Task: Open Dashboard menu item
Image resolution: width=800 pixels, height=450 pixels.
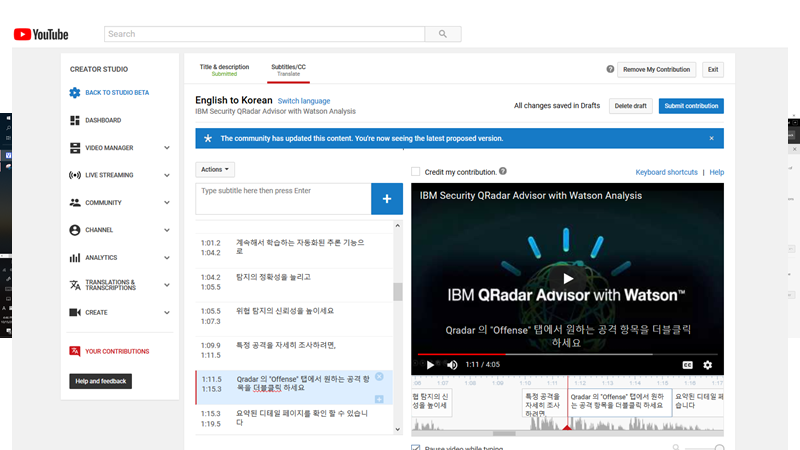Action: click(103, 120)
